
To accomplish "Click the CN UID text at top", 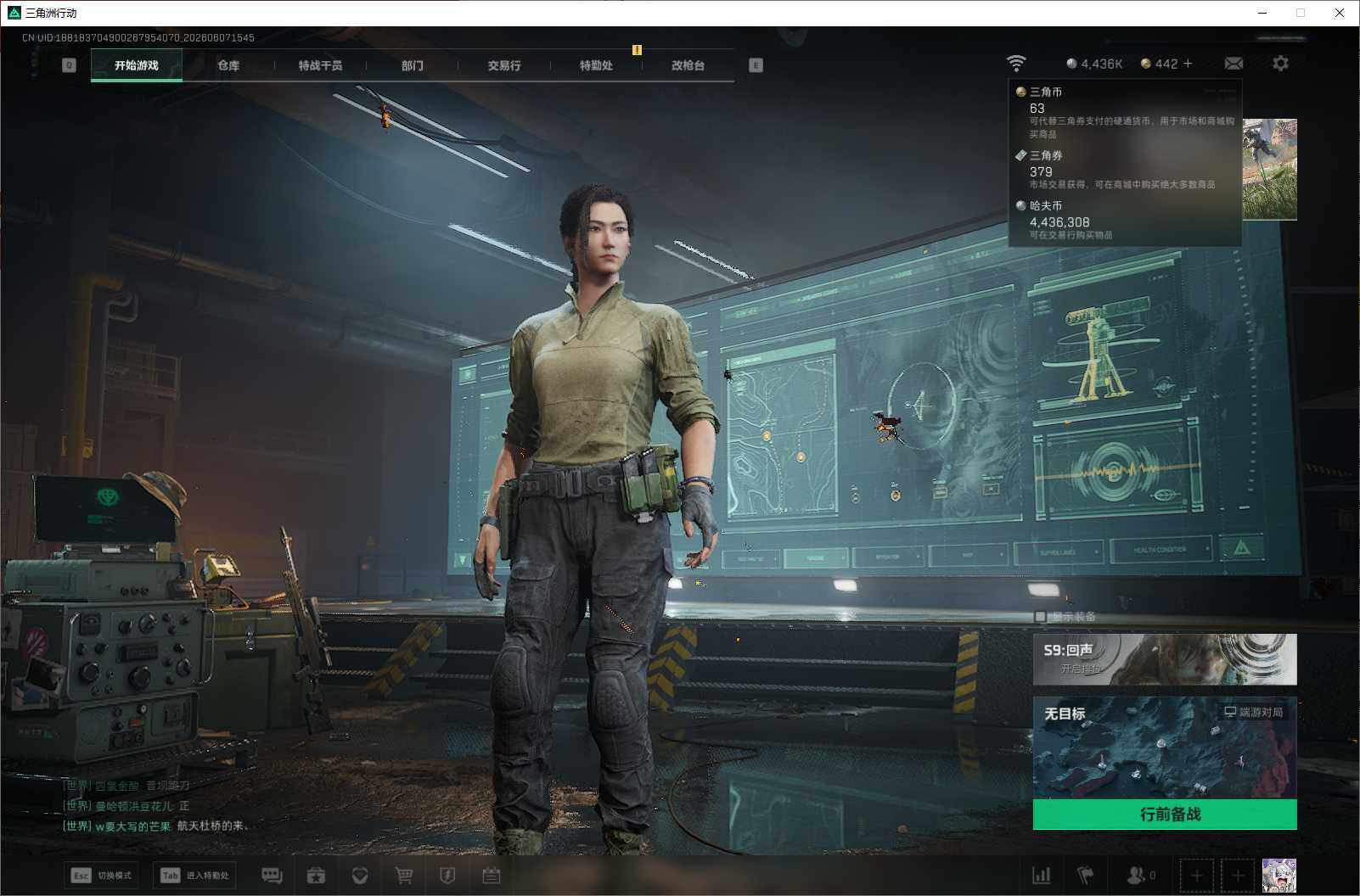I will (138, 38).
